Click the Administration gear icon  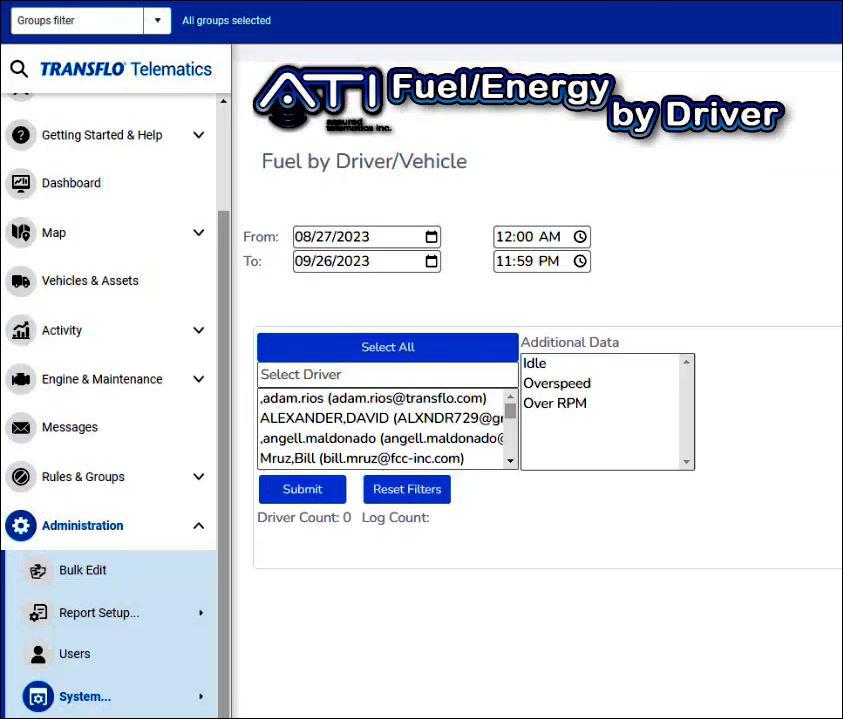[x=21, y=526]
